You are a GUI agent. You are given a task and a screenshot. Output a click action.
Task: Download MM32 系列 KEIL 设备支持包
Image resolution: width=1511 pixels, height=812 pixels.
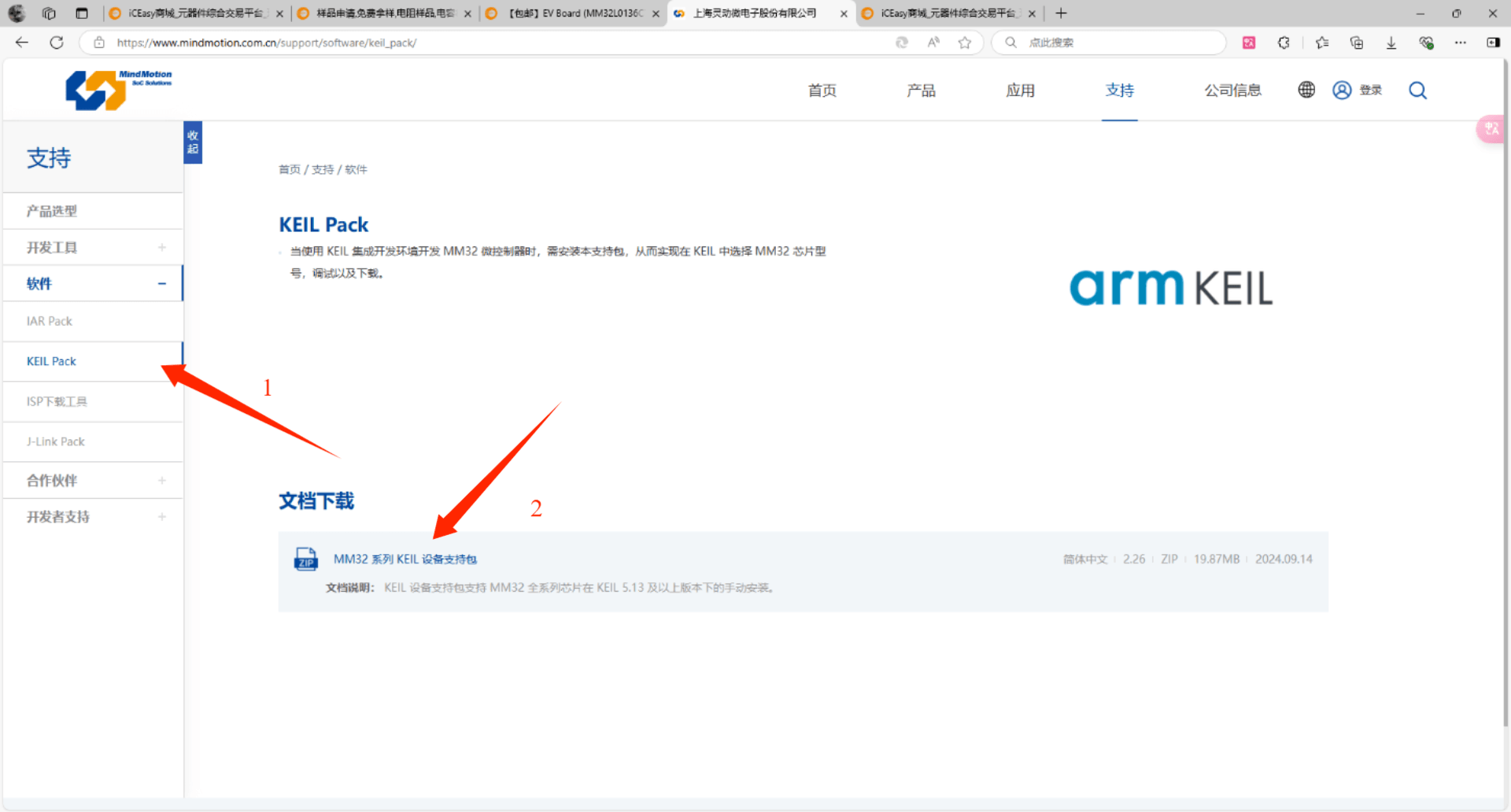(x=405, y=559)
